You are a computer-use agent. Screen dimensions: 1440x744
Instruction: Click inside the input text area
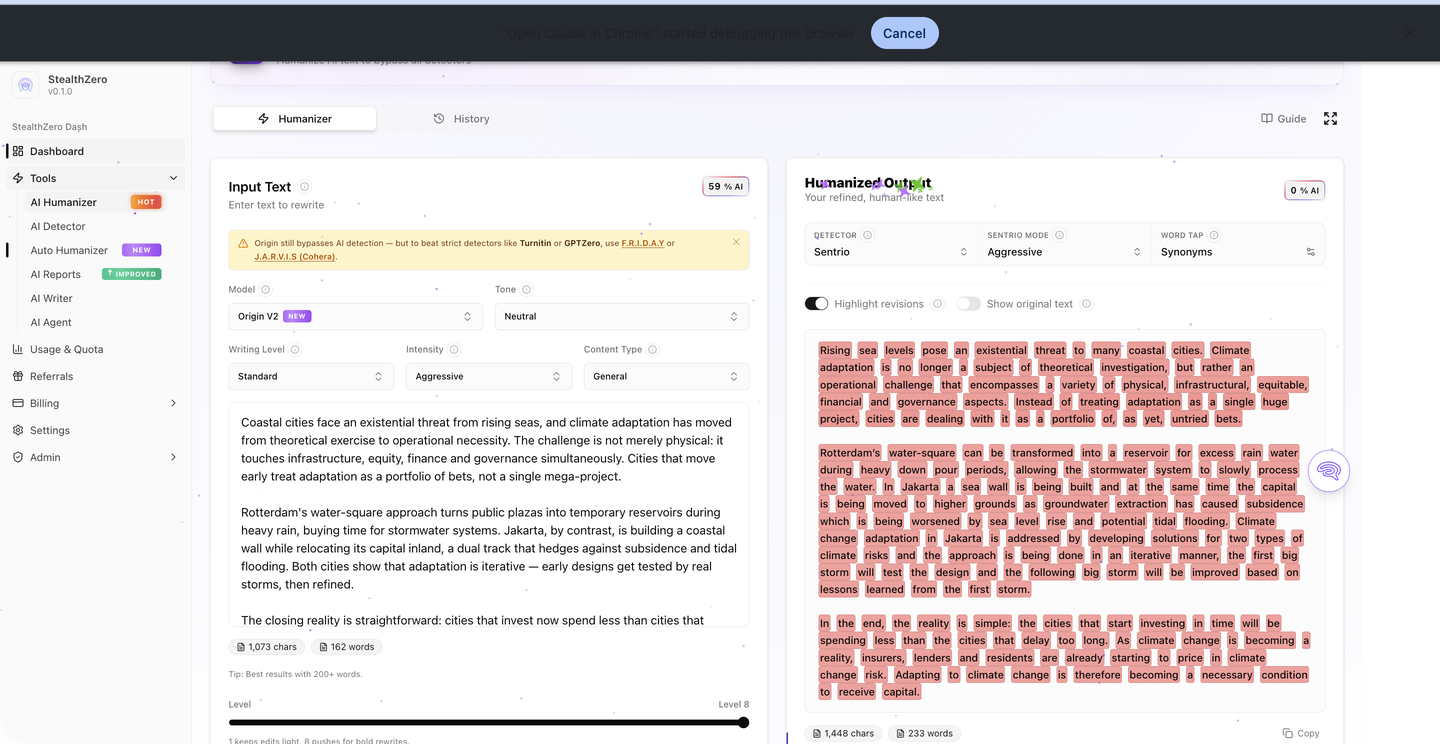pyautogui.click(x=489, y=515)
